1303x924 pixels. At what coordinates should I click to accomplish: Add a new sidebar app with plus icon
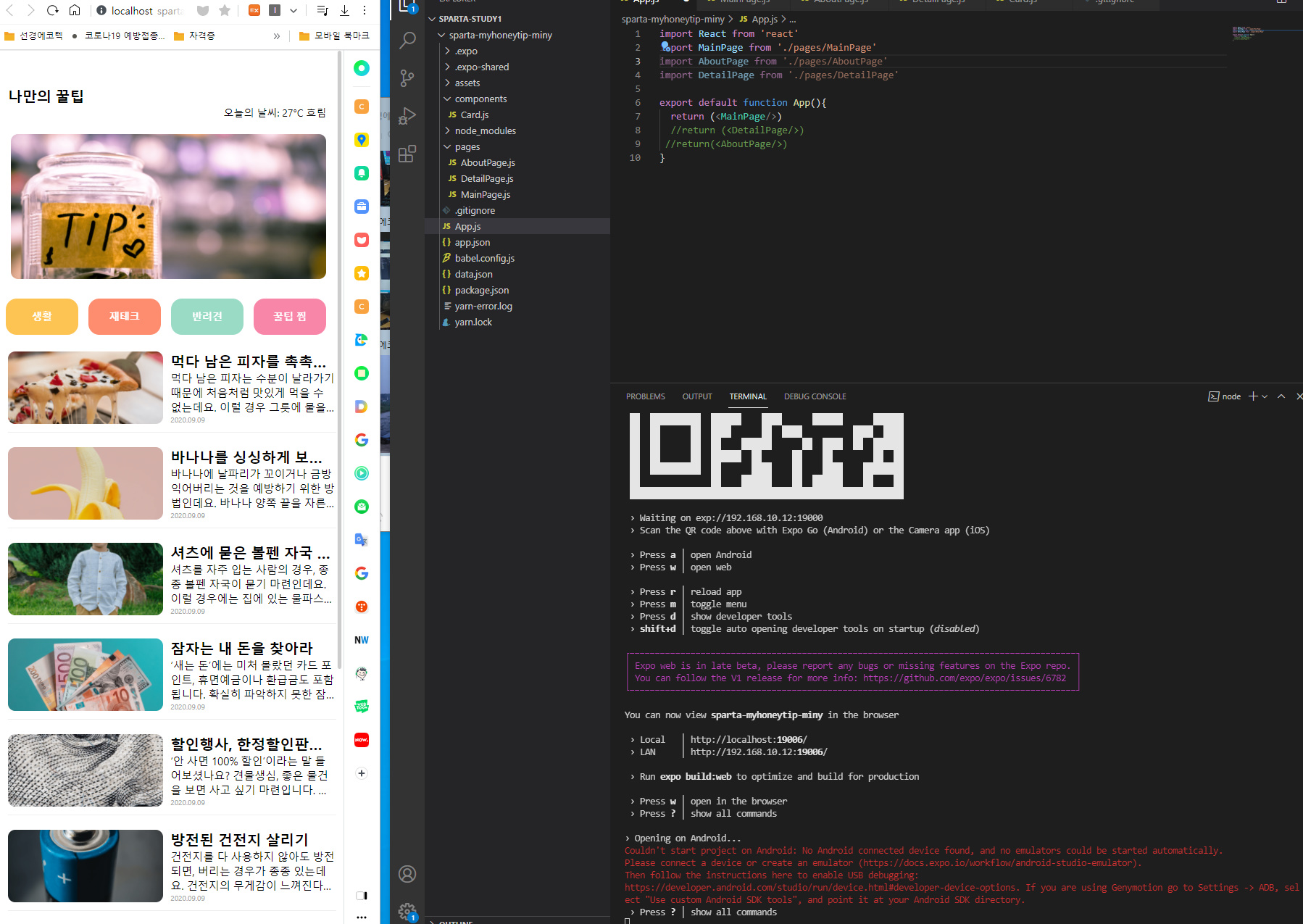click(x=362, y=773)
